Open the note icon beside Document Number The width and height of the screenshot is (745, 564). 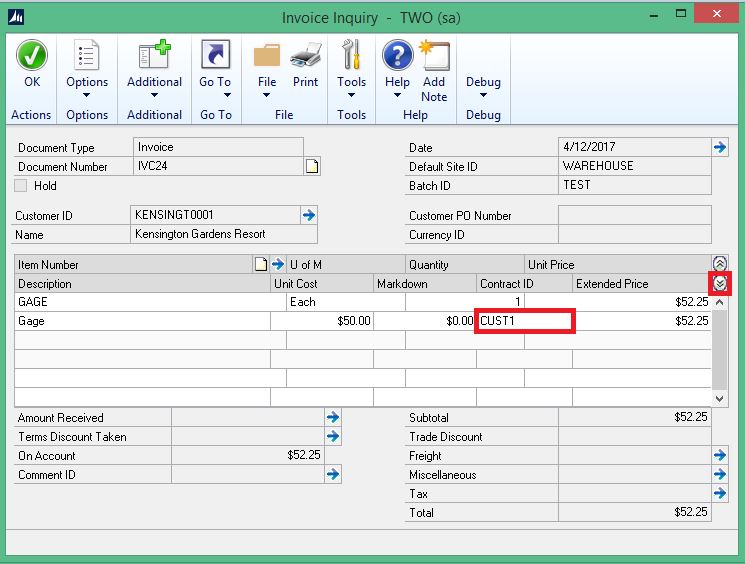[x=312, y=166]
